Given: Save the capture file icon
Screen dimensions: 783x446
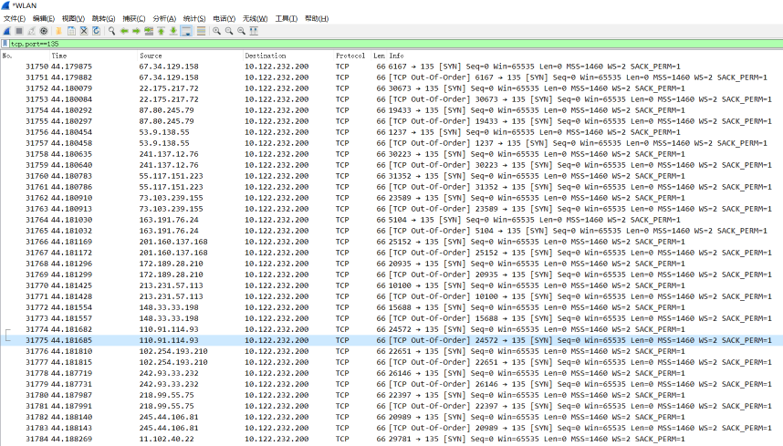Looking at the screenshot, I should tap(71, 31).
